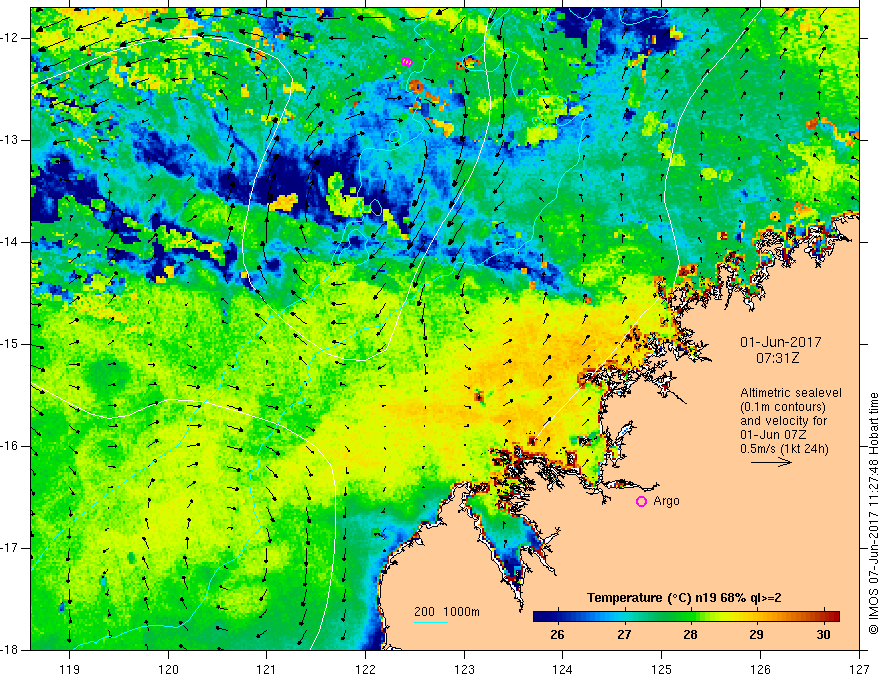Click longitude axis label 122
The height and width of the screenshot is (680, 880).
click(365, 669)
